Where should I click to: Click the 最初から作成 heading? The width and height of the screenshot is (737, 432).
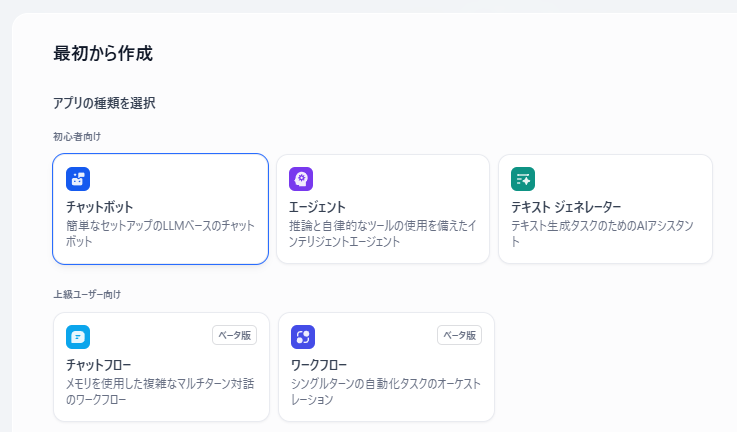coord(103,54)
